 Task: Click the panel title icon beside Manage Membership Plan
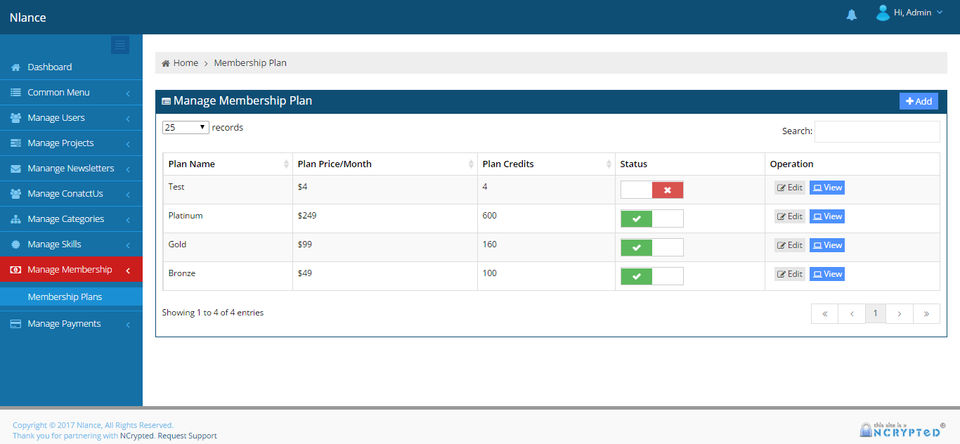167,102
